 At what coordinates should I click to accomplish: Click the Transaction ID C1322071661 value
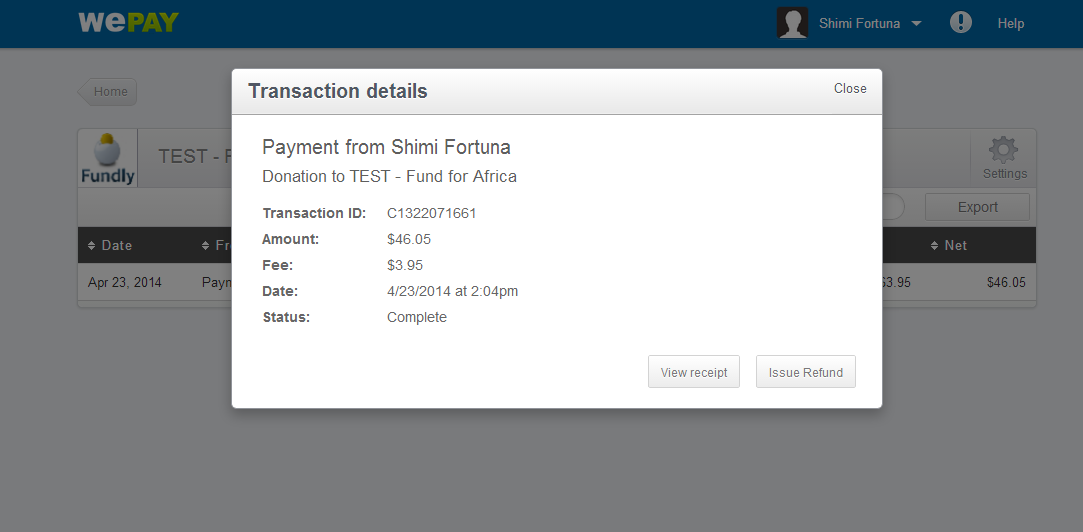pos(431,213)
